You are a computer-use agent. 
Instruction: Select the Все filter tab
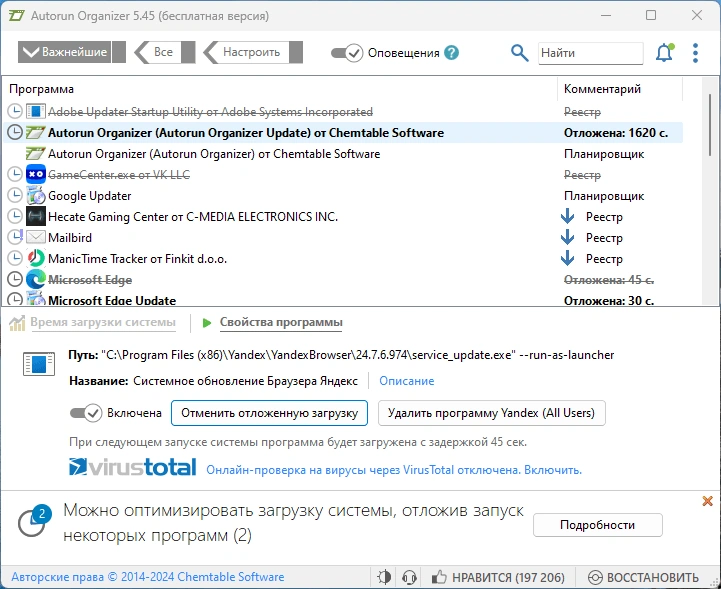coord(165,52)
